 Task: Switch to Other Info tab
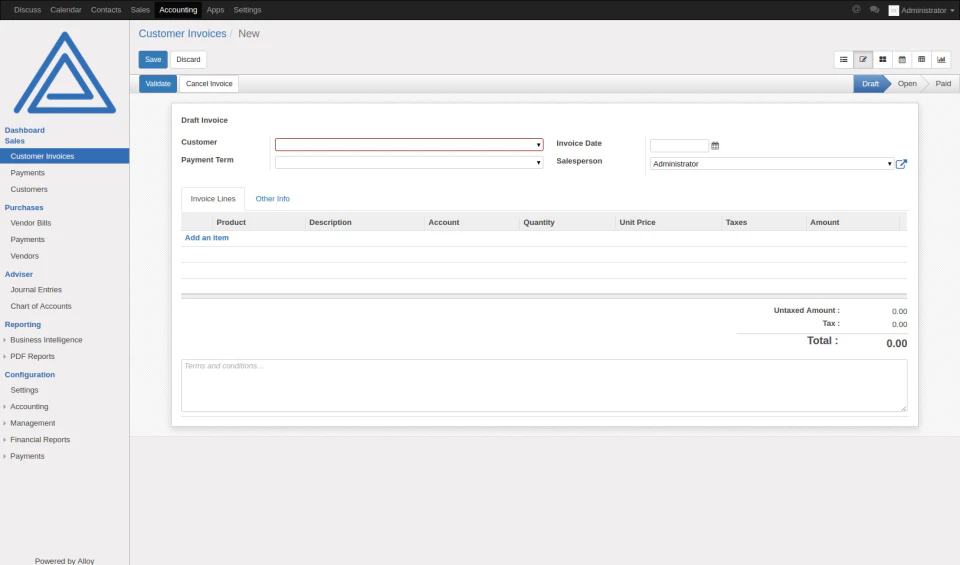[272, 199]
